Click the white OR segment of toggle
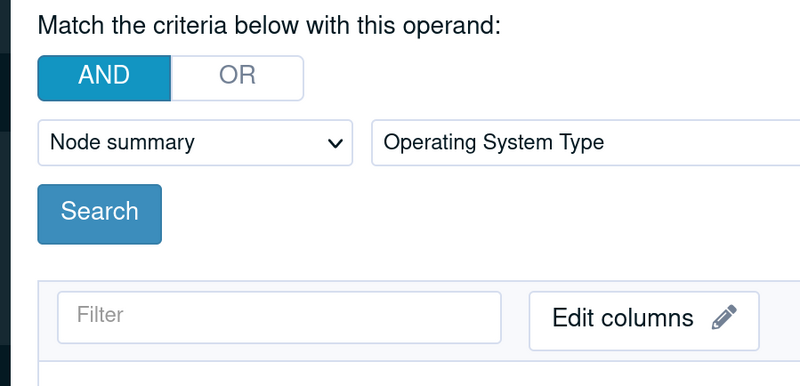The width and height of the screenshot is (800, 386). [x=237, y=78]
